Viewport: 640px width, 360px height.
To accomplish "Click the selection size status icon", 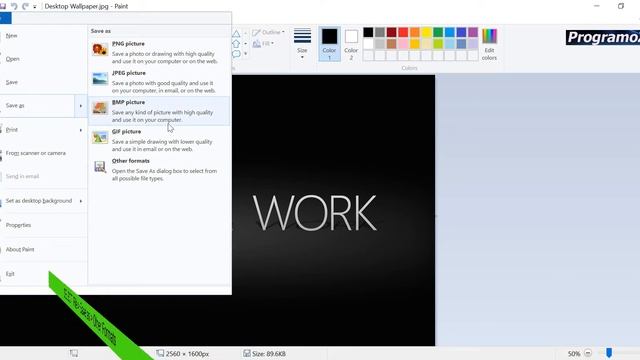I will (x=73, y=353).
